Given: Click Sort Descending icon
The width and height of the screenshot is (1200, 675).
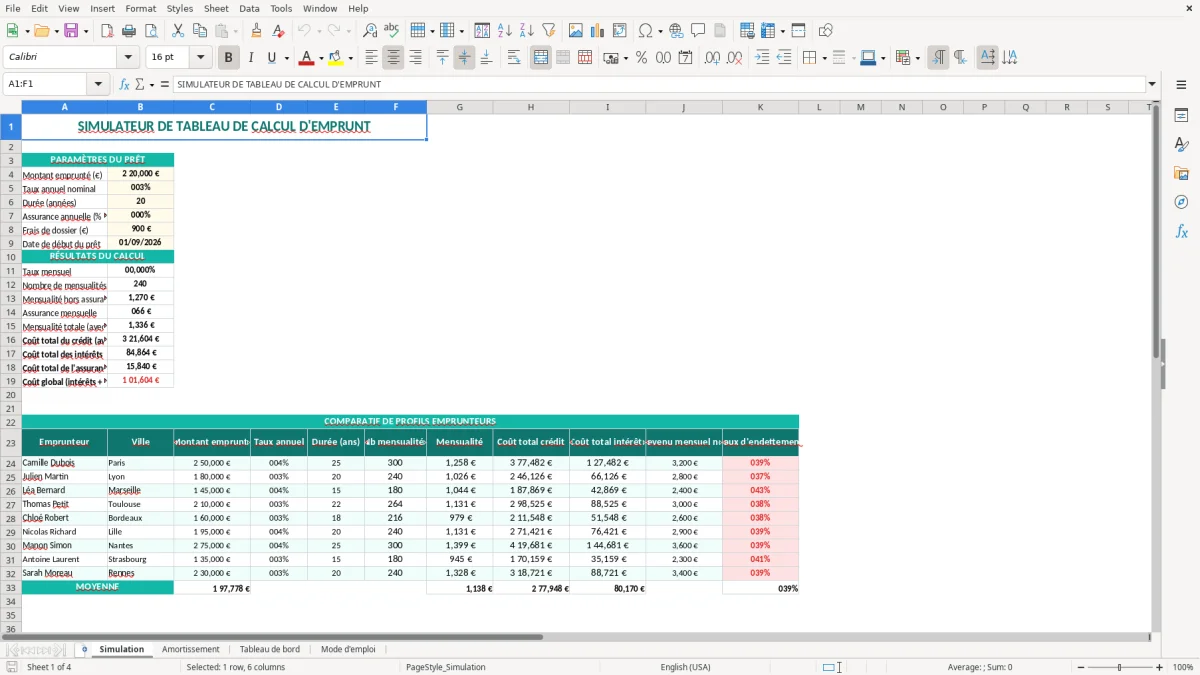Looking at the screenshot, I should (526, 31).
